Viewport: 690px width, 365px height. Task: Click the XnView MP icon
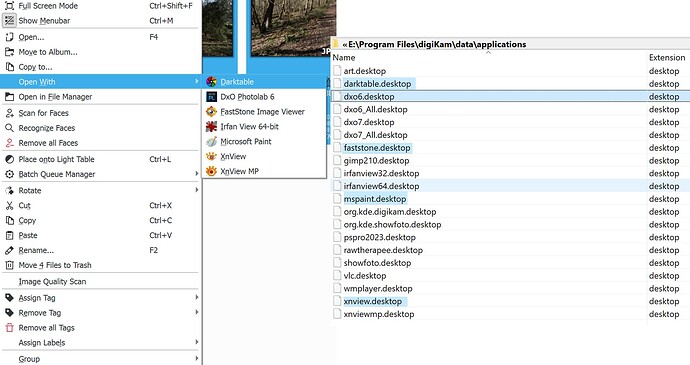(212, 171)
